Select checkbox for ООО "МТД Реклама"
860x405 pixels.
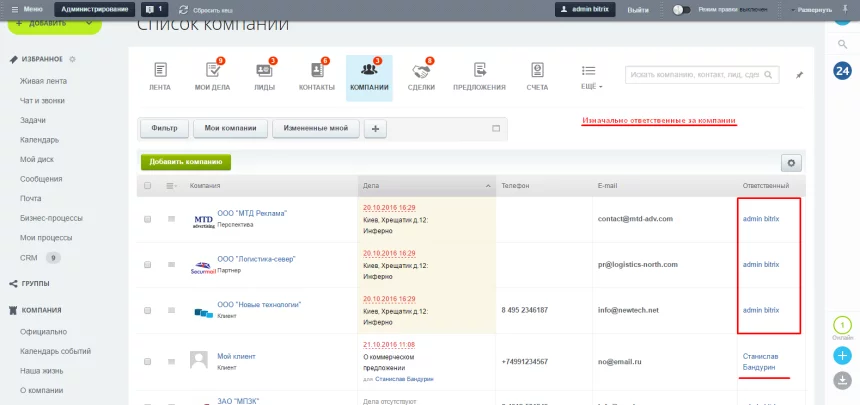148,218
